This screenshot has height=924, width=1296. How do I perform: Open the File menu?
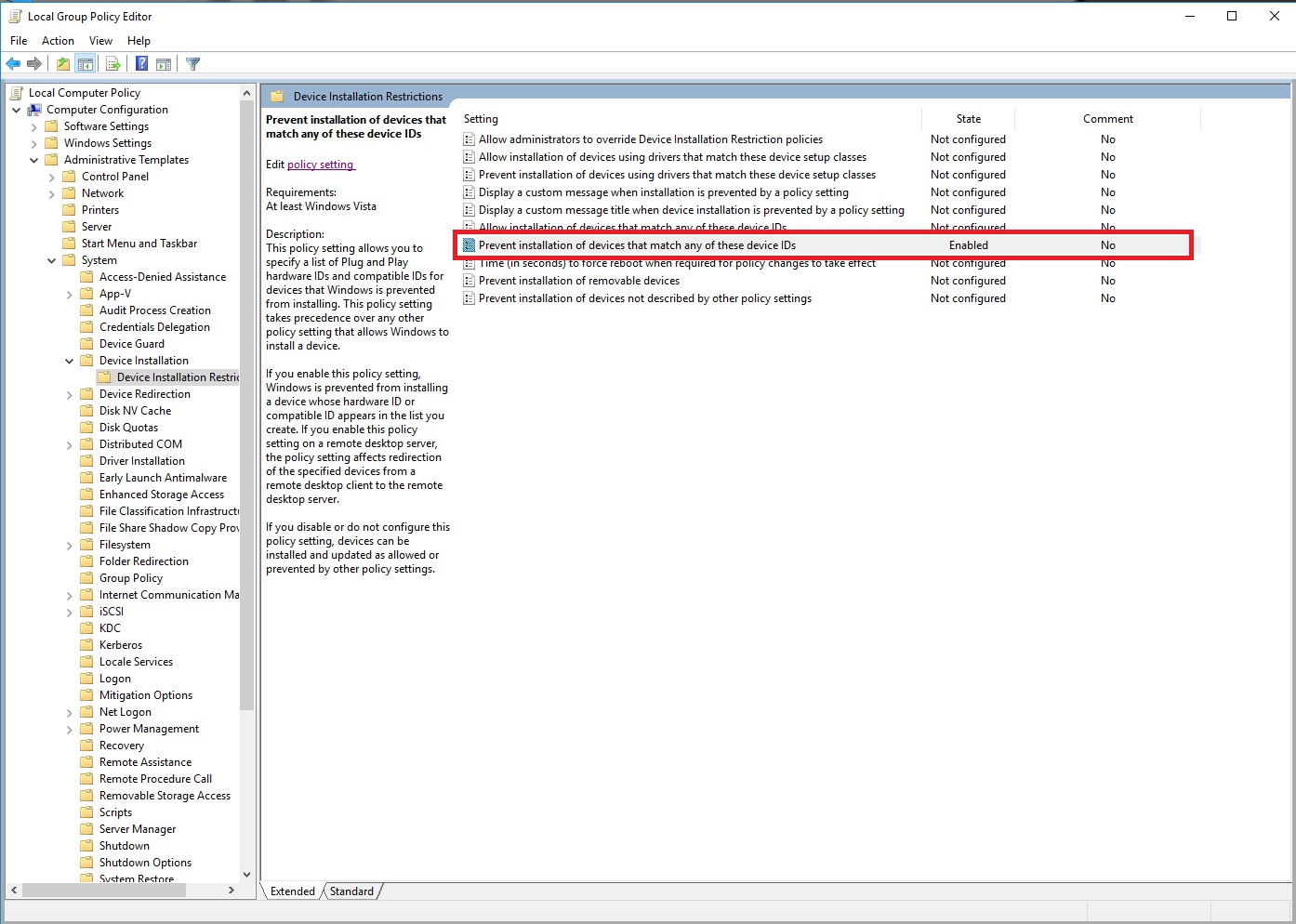(x=19, y=41)
